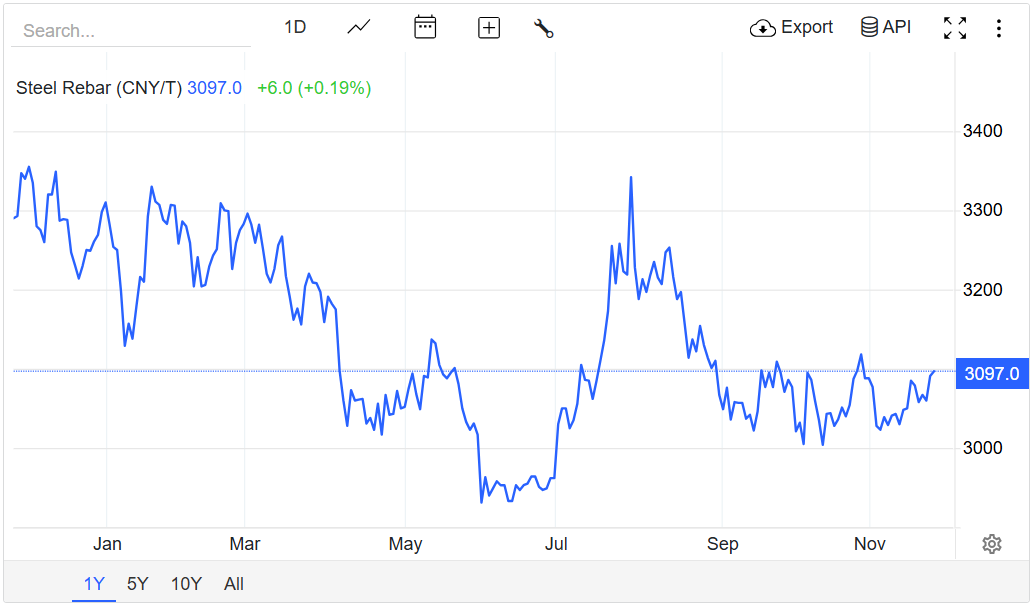Image resolution: width=1033 pixels, height=606 pixels.
Task: Click the API database icon
Action: [869, 28]
